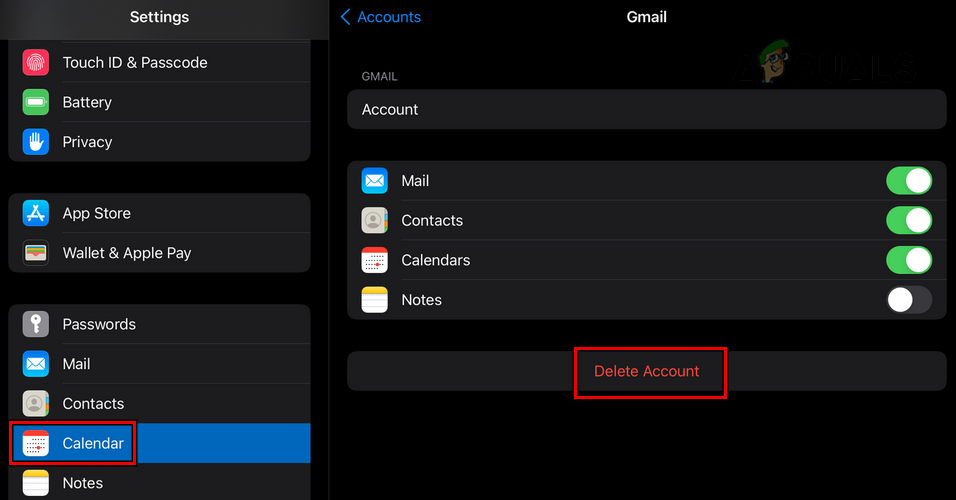Click the yellow Notes icon in sidebar

click(35, 482)
